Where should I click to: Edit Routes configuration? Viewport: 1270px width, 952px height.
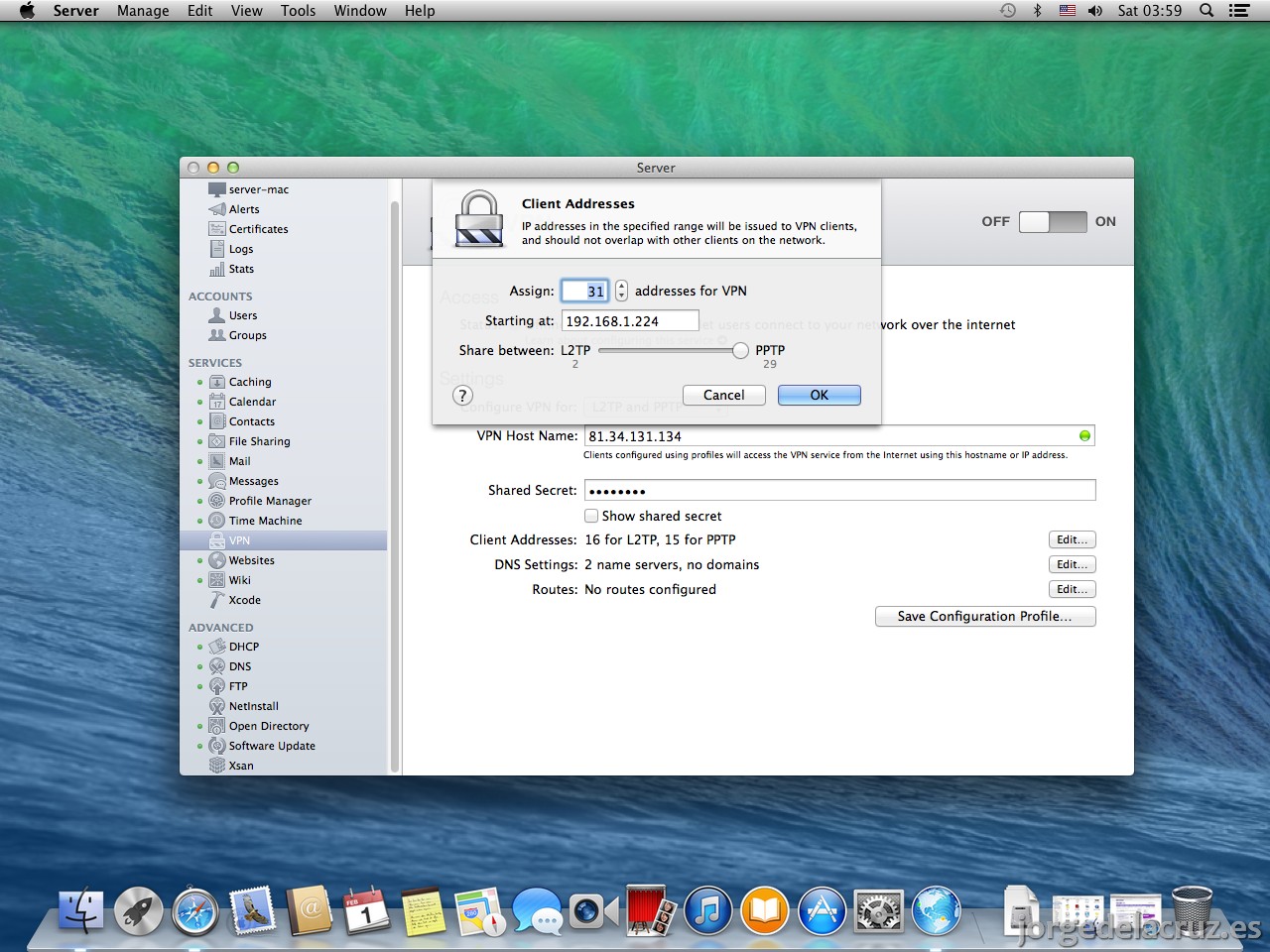pyautogui.click(x=1073, y=589)
